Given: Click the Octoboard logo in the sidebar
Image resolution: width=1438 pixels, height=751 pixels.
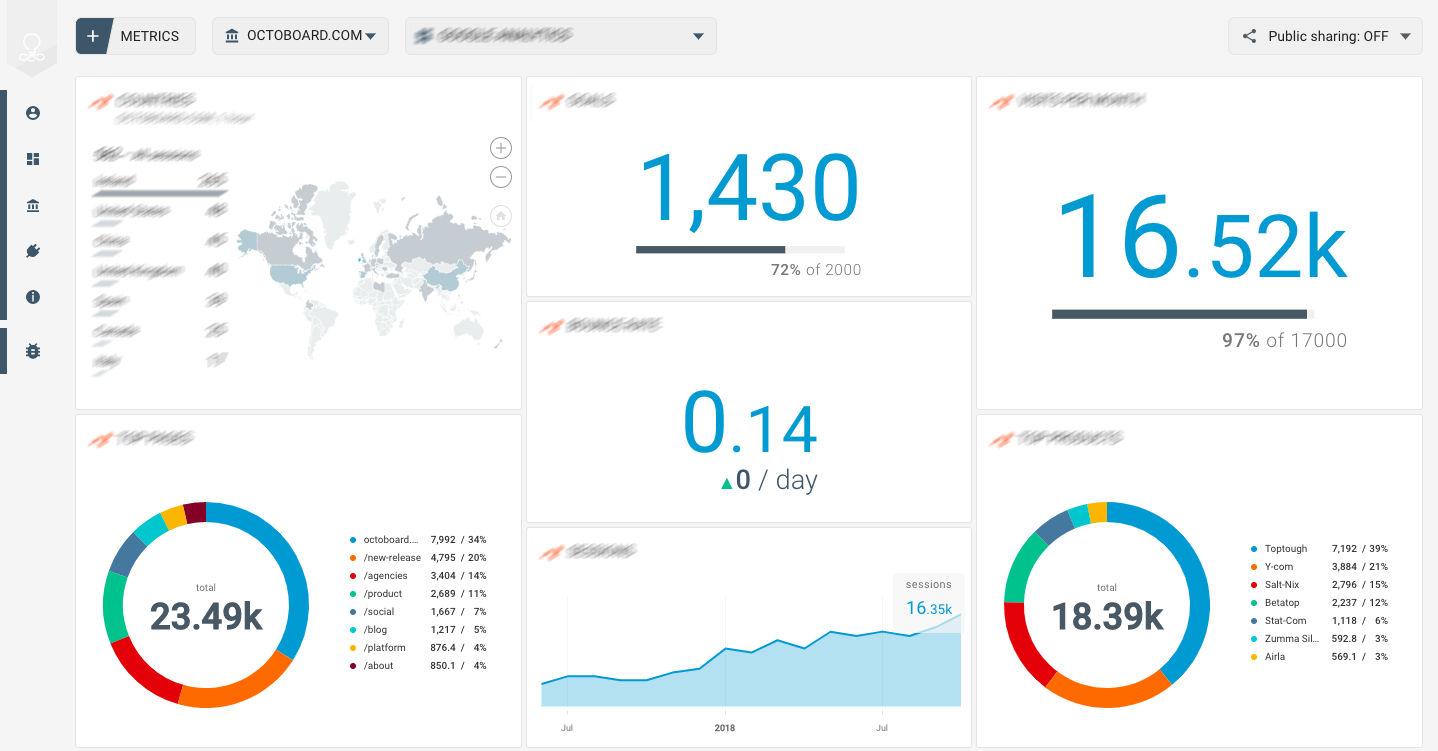Looking at the screenshot, I should [x=33, y=47].
